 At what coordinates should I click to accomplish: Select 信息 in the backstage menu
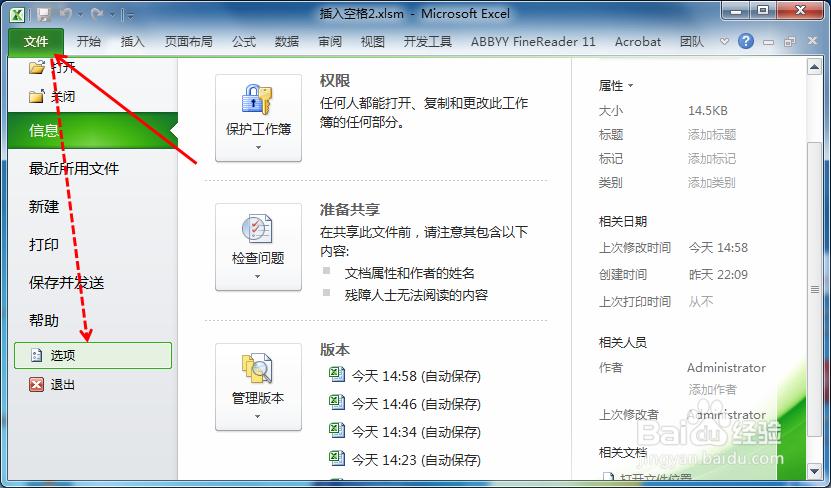pos(93,130)
